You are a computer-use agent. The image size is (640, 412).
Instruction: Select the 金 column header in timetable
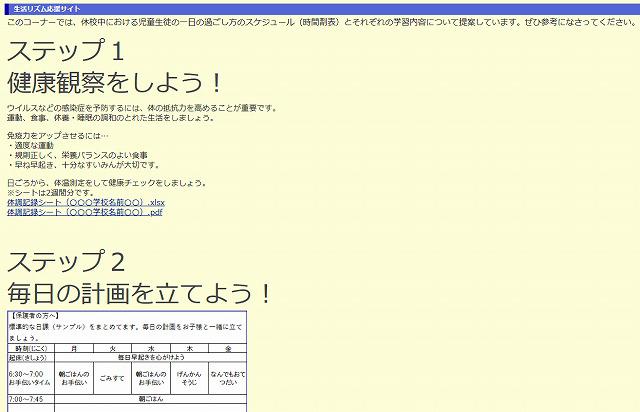[227, 348]
